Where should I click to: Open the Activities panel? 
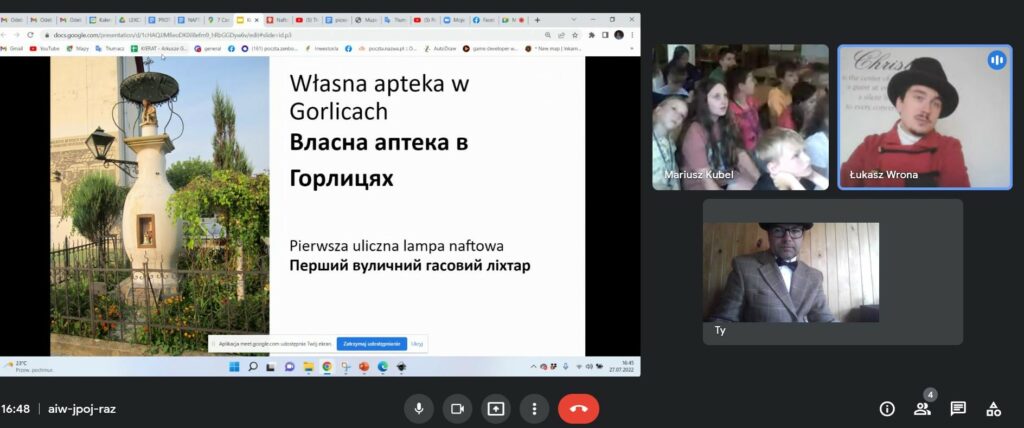click(993, 408)
